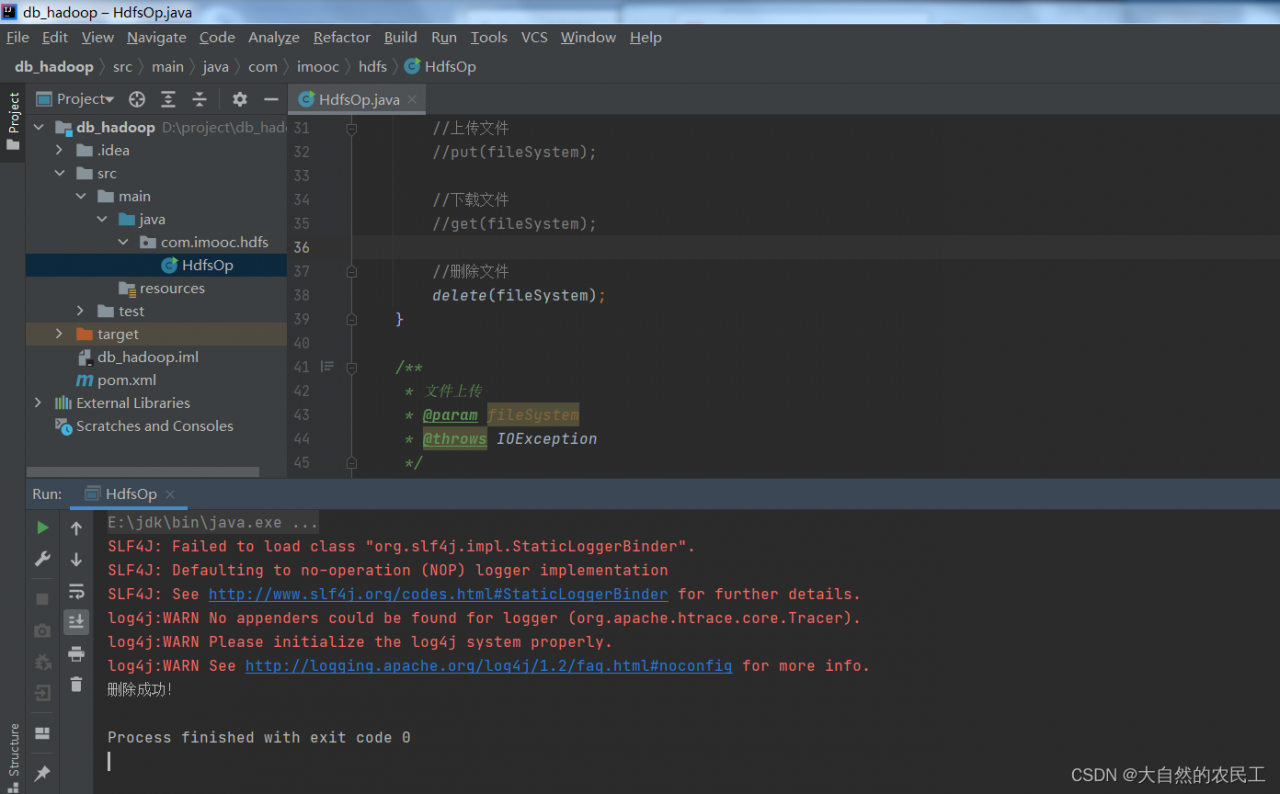
Task: Switch to the HdfsOp.java editor tab
Action: point(358,99)
